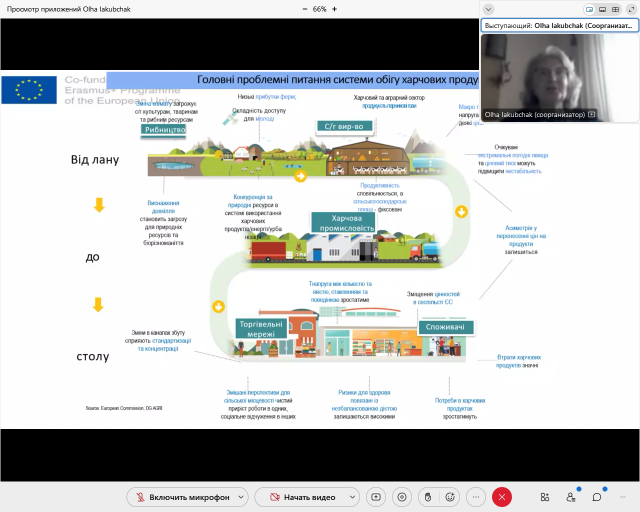Open the apps icon left of Participants

545,496
